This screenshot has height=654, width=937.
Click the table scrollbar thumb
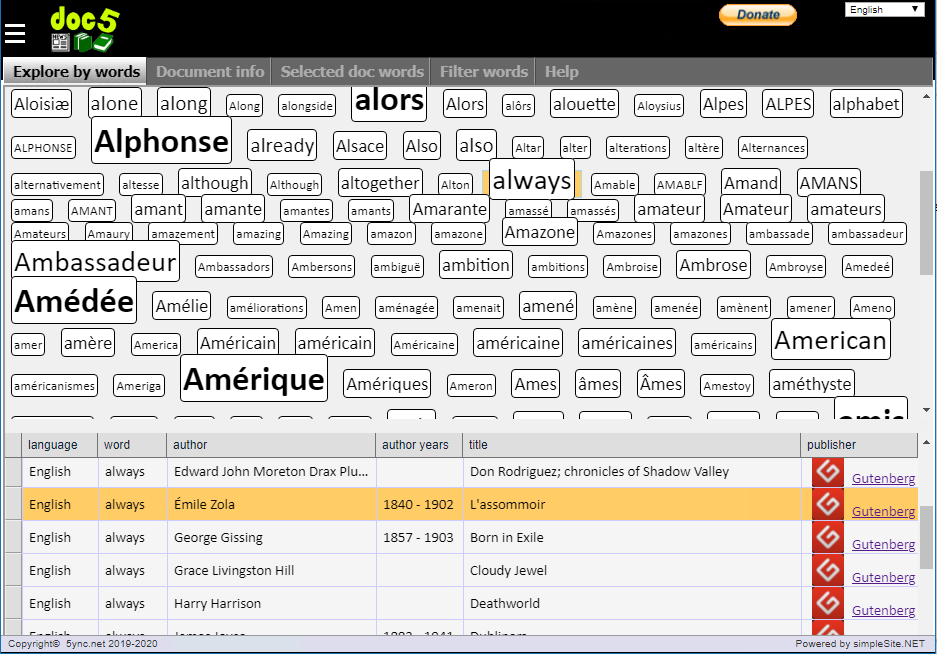pyautogui.click(x=926, y=537)
